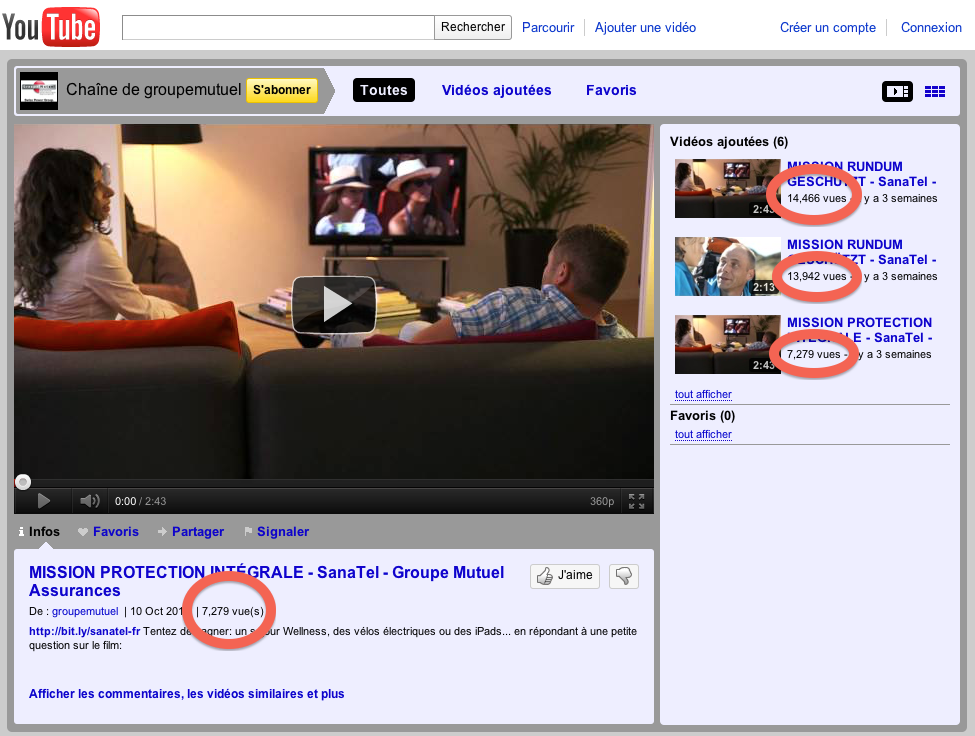Open the Partager tab
The height and width of the screenshot is (736, 975).
pyautogui.click(x=191, y=531)
